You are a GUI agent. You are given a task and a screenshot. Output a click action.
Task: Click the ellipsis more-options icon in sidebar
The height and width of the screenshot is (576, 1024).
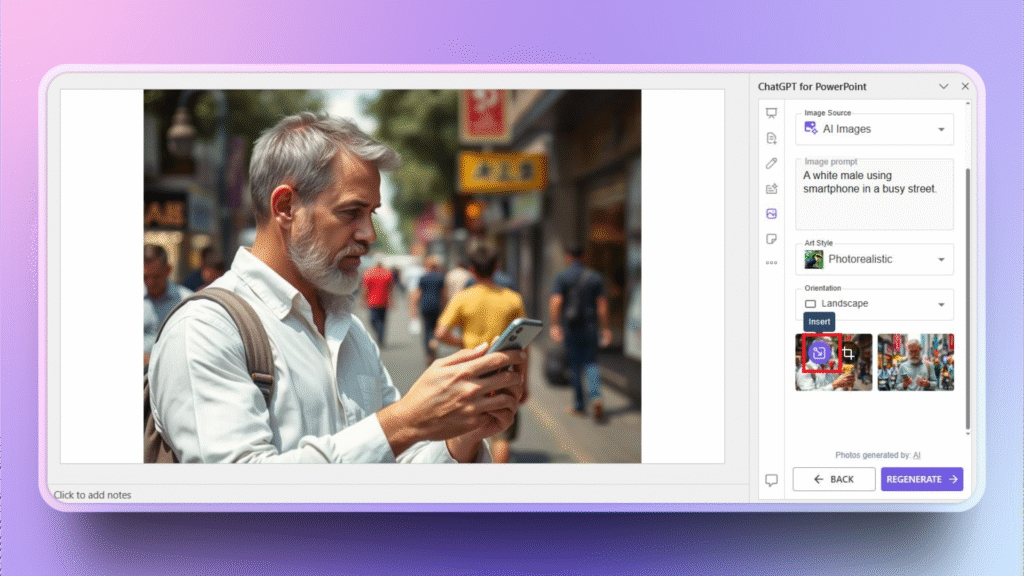pos(771,262)
